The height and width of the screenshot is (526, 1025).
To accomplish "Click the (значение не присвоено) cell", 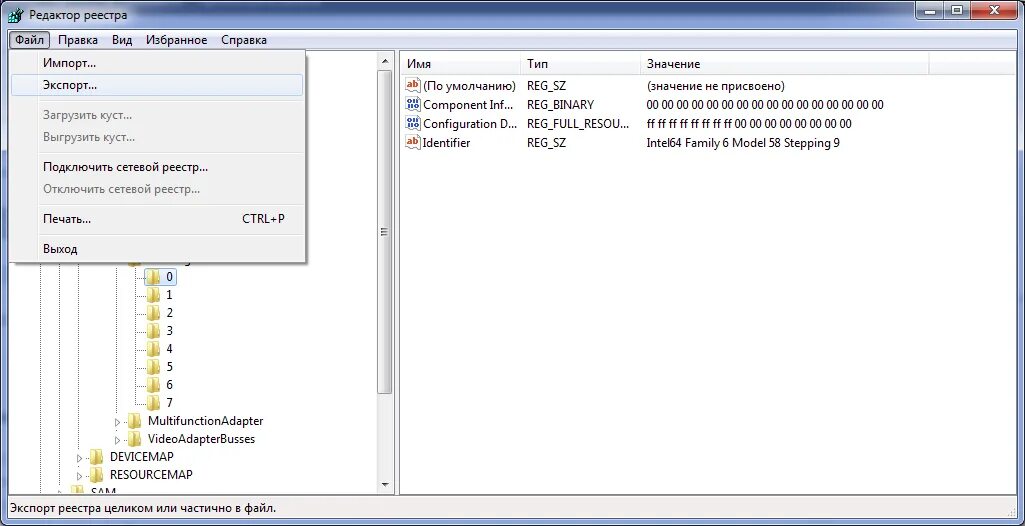I will [715, 86].
